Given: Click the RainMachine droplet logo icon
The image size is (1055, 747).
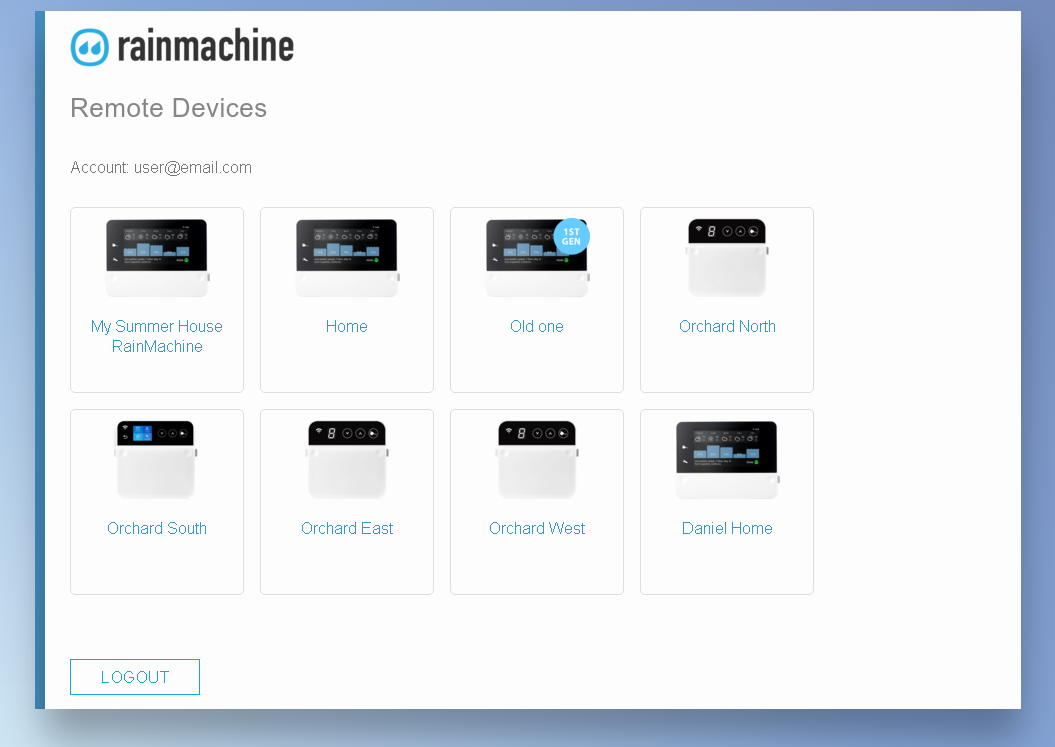Looking at the screenshot, I should [89, 47].
